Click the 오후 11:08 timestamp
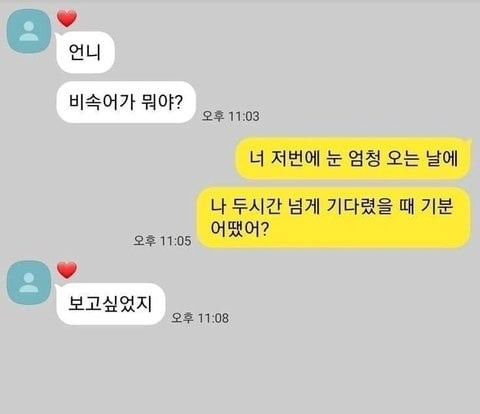Image resolution: width=480 pixels, height=414 pixels. [200, 318]
